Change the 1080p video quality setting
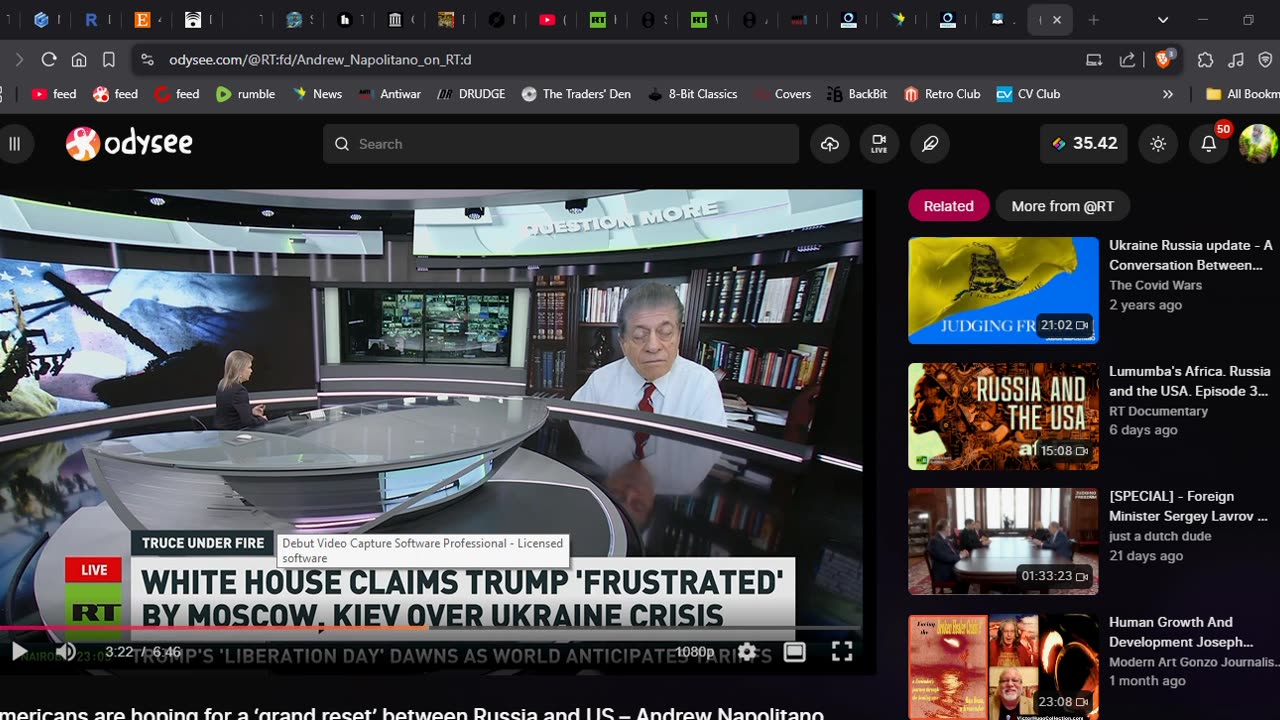This screenshot has width=1280, height=720. point(695,652)
